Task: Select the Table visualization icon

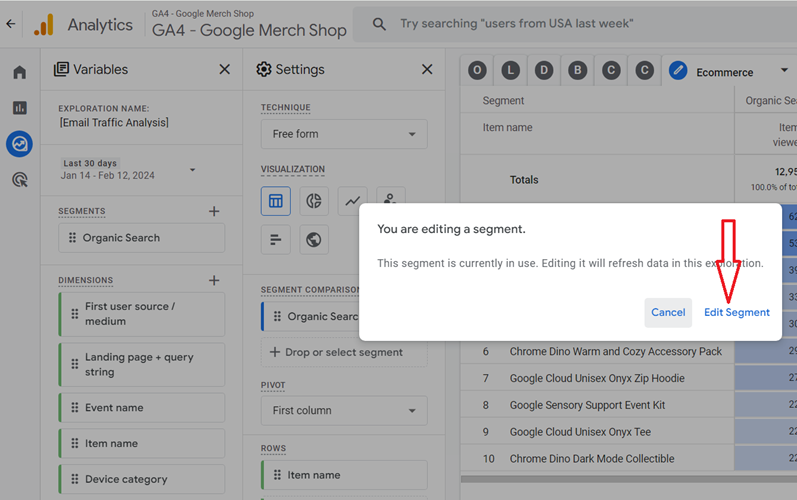Action: (276, 201)
